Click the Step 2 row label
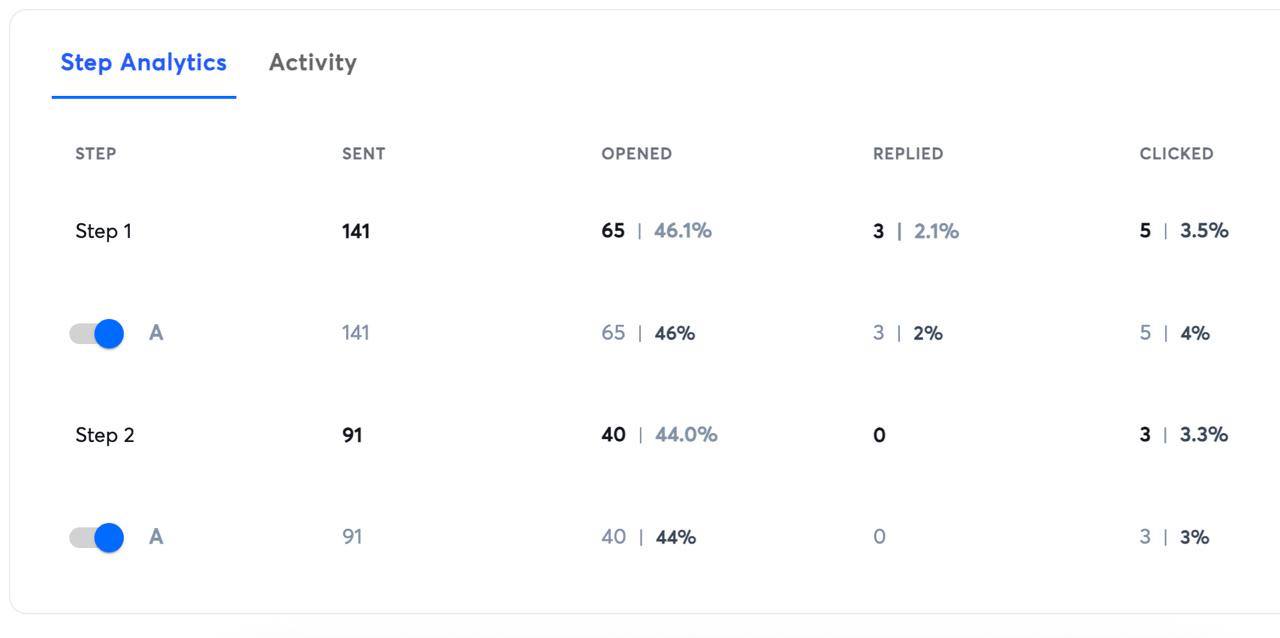 104,435
